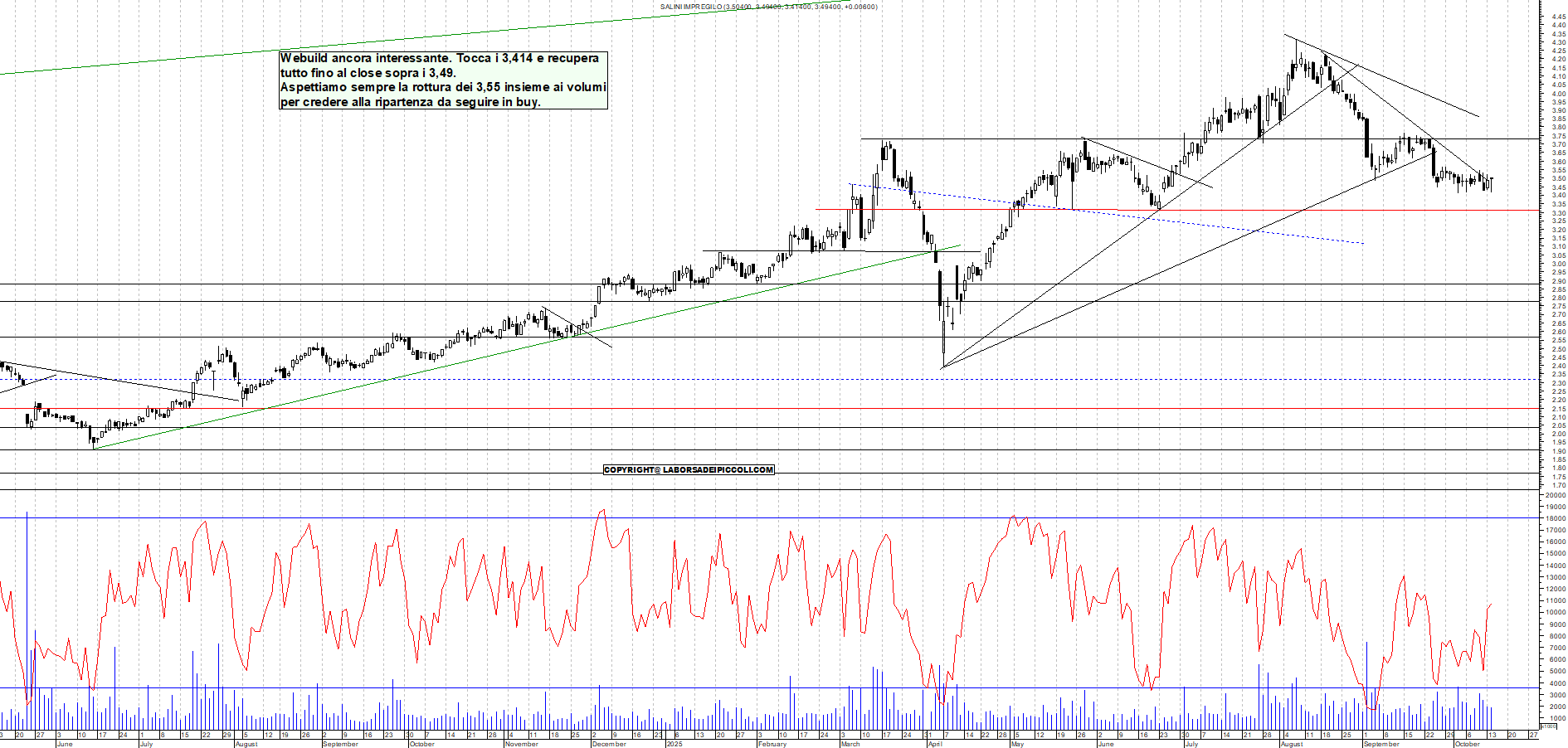1568x748 pixels.
Task: Click the 2025 year marker on time axis
Action: pyautogui.click(x=674, y=744)
